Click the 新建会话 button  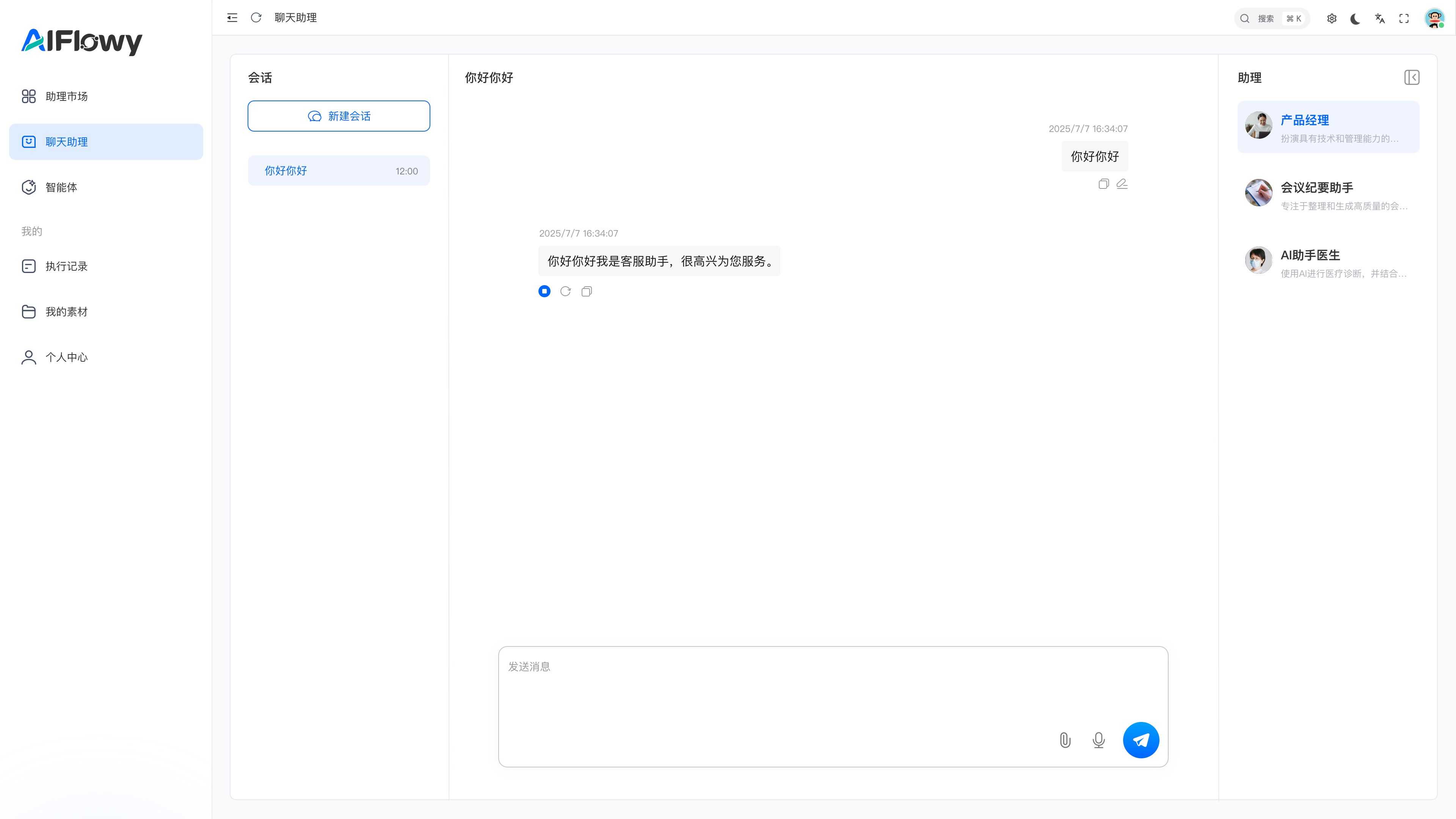coord(339,116)
